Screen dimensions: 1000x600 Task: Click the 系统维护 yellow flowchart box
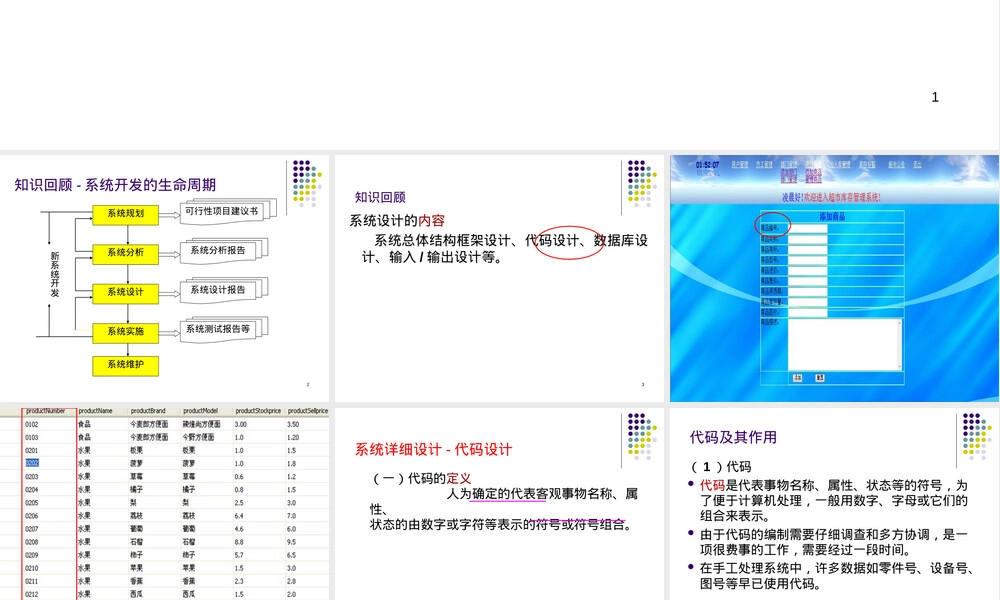[126, 365]
